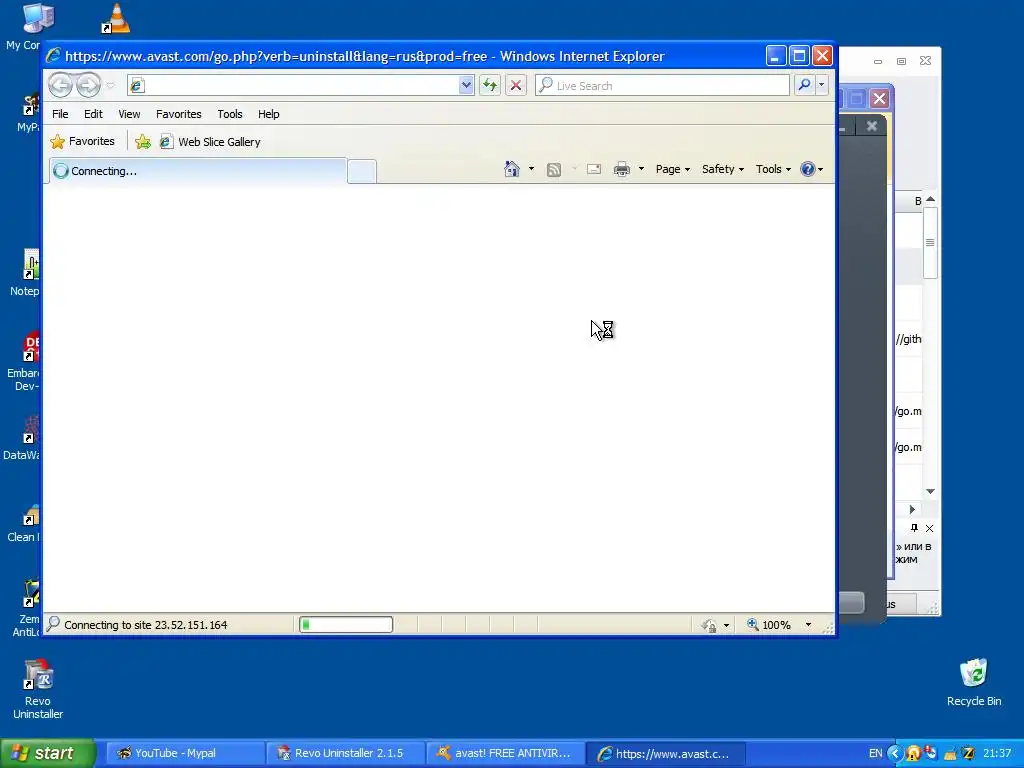Open the Help menu

point(268,114)
